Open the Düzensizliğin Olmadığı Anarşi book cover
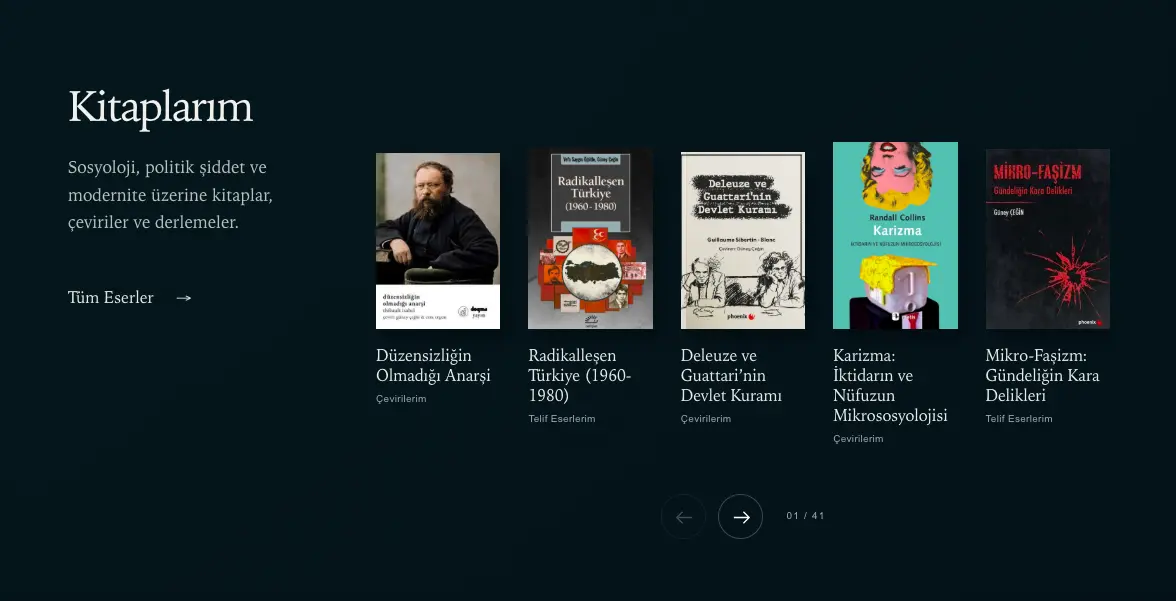 tap(438, 241)
